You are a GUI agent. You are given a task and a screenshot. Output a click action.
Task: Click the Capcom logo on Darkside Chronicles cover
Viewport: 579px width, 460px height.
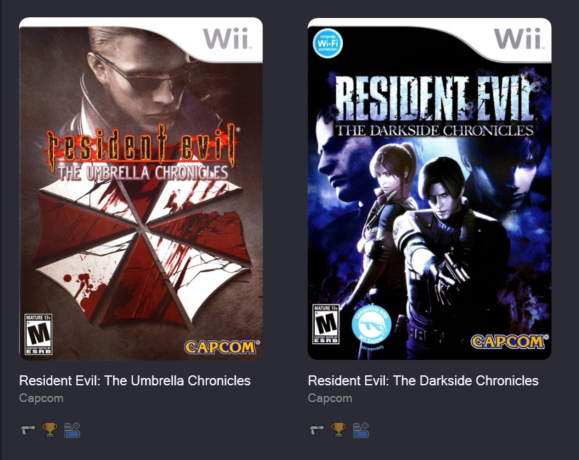510,341
